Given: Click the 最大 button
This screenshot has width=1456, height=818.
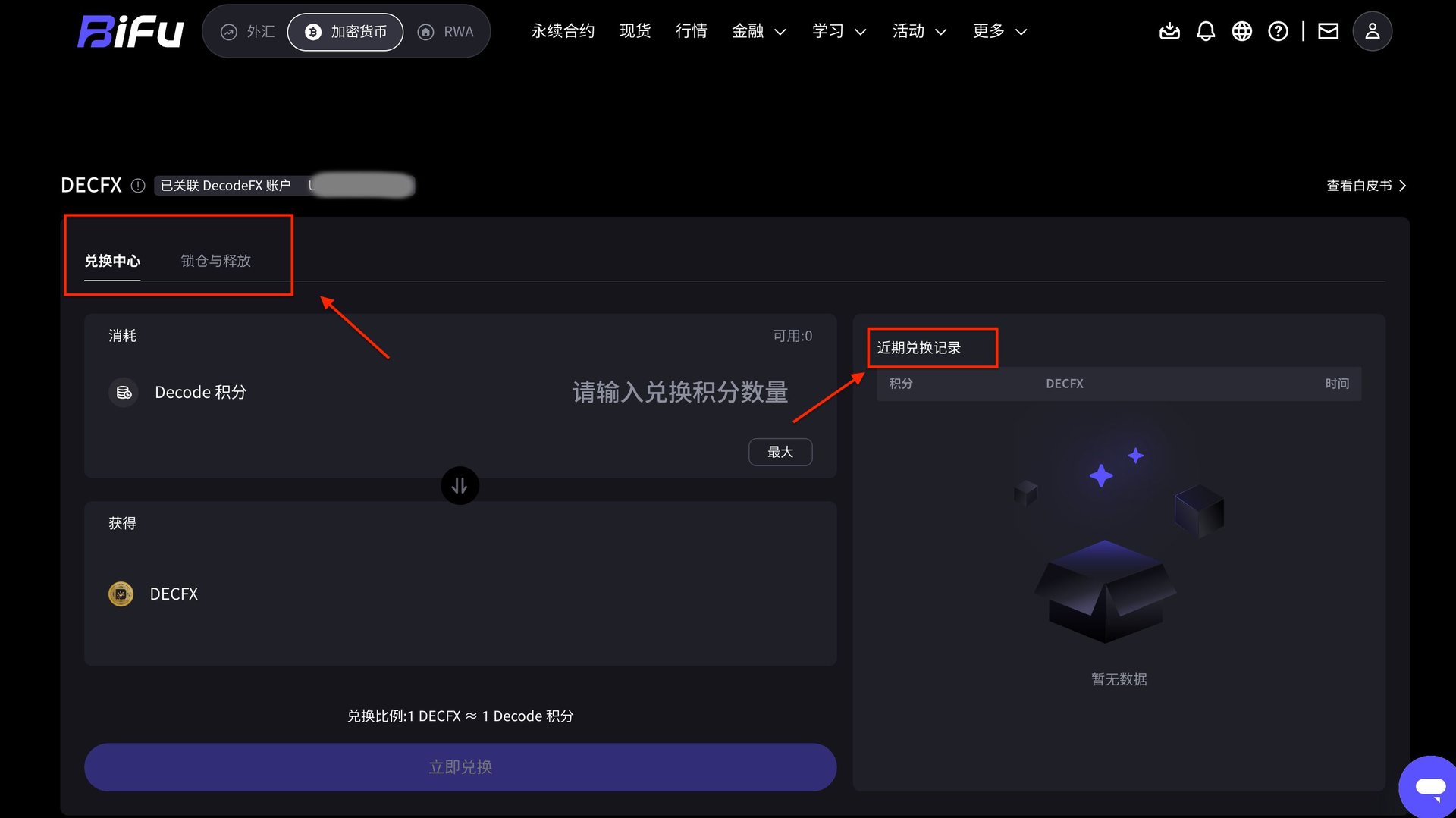Looking at the screenshot, I should (780, 452).
